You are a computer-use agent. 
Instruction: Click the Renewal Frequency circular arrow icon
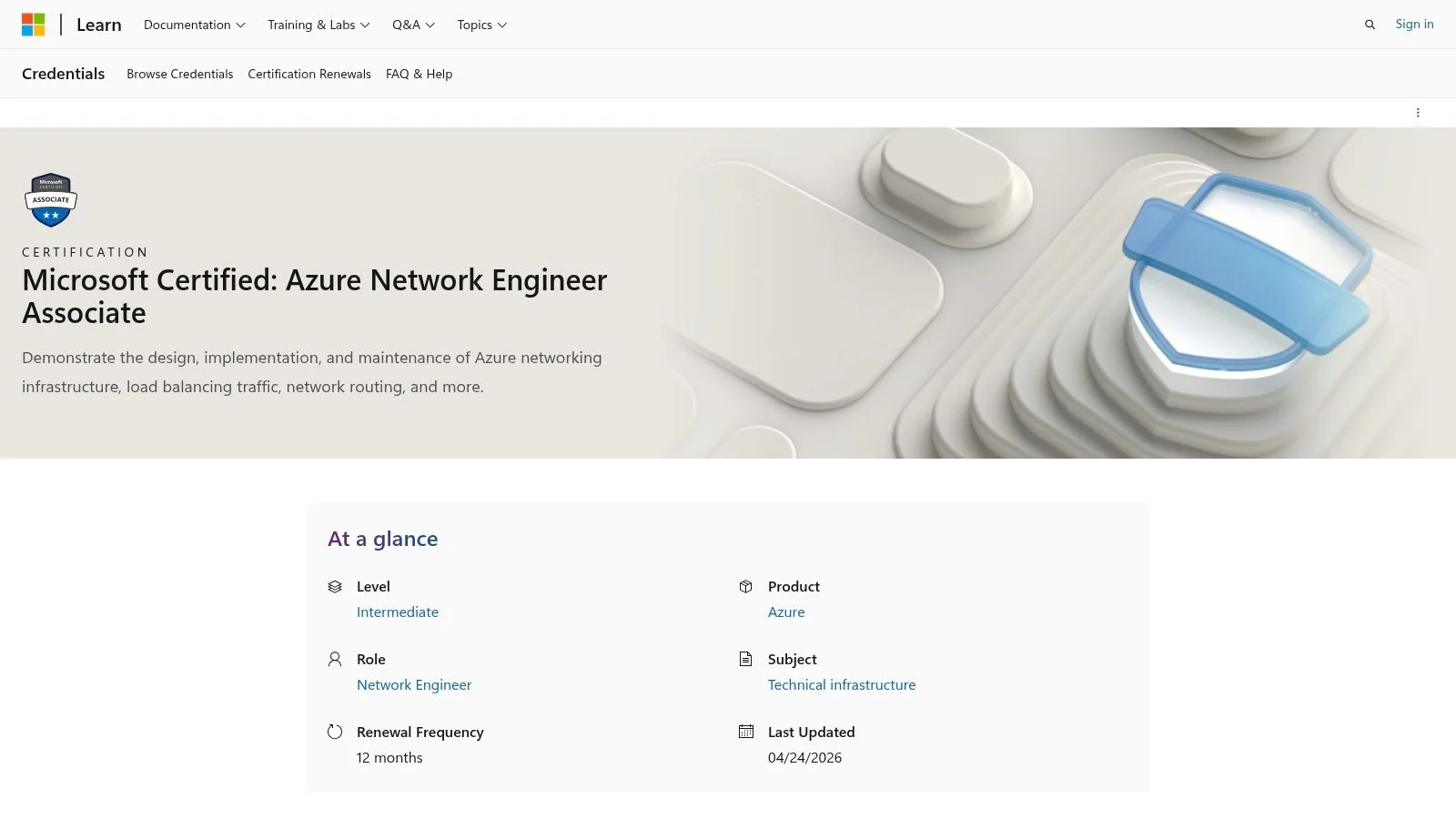coord(335,732)
